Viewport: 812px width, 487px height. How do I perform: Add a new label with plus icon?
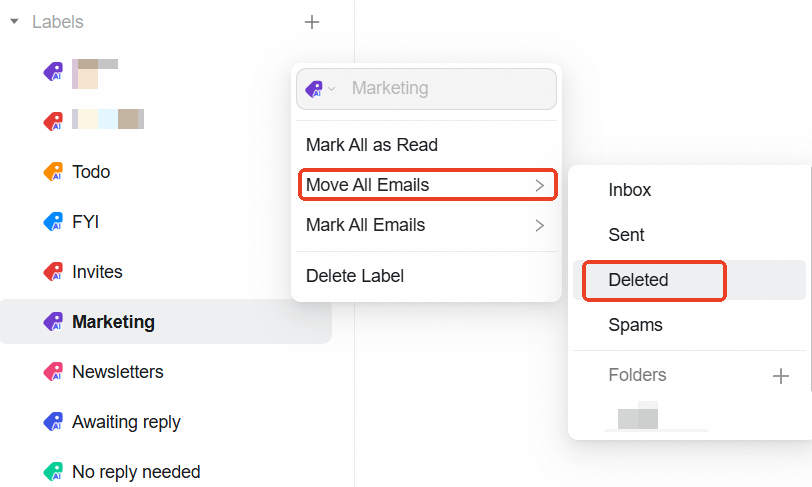(x=312, y=22)
